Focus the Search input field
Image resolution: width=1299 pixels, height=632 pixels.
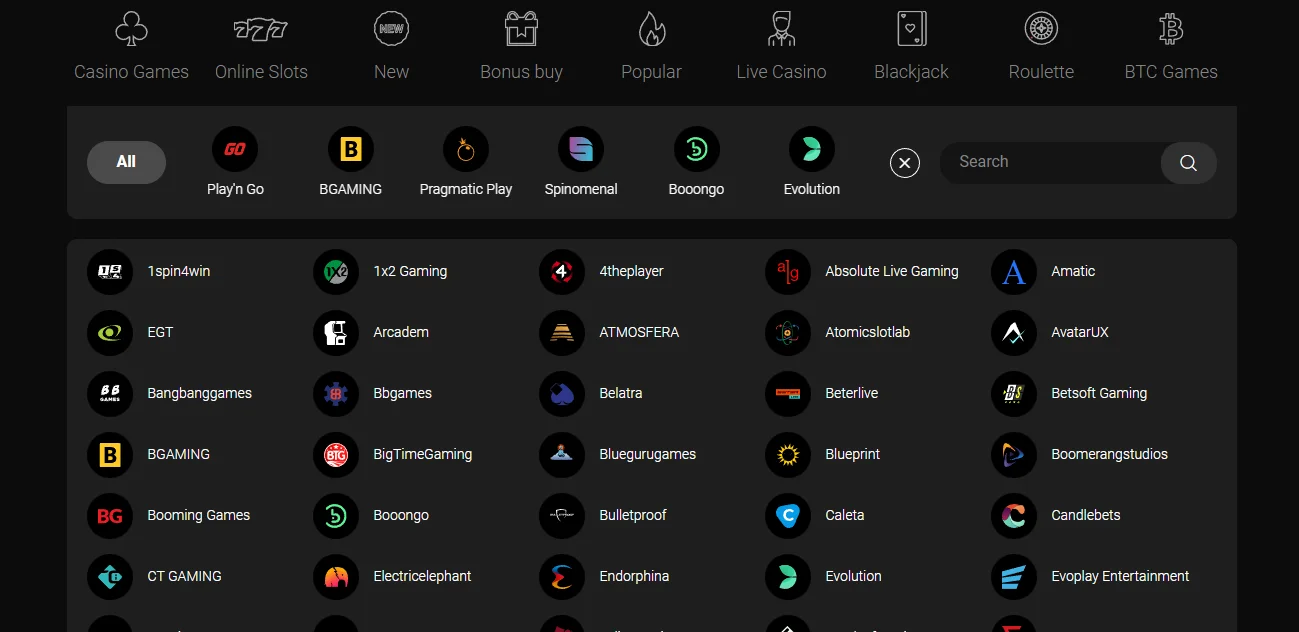point(1050,162)
